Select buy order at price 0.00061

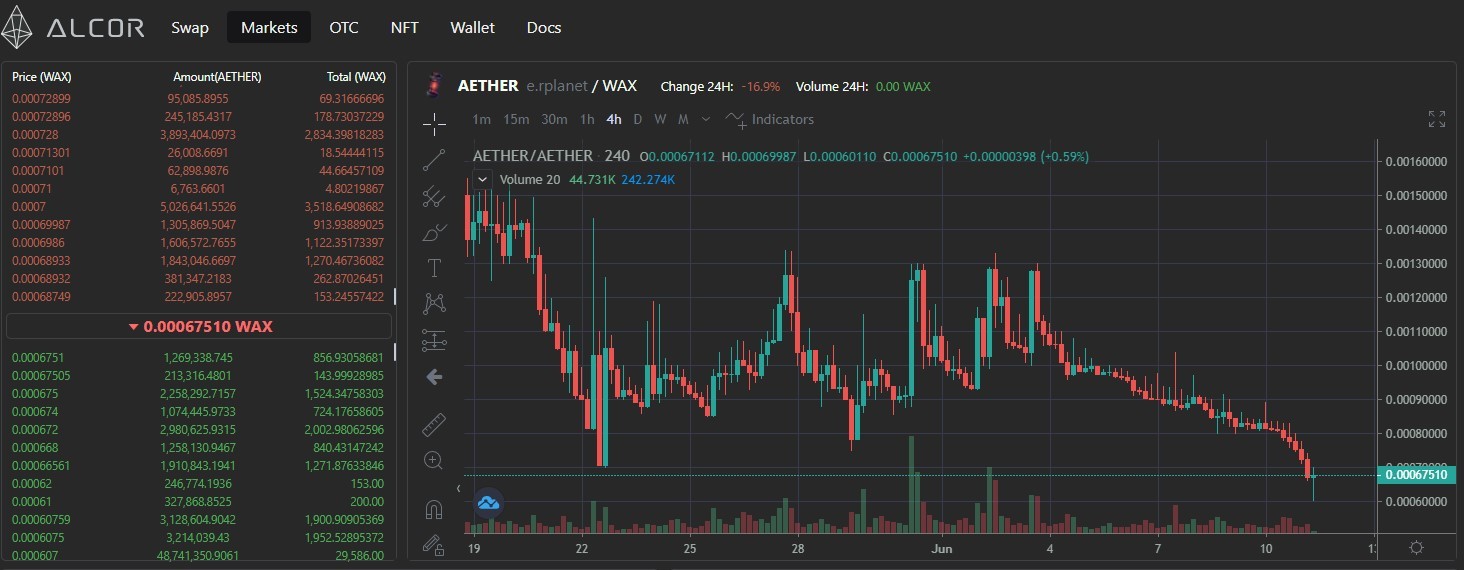coord(198,501)
